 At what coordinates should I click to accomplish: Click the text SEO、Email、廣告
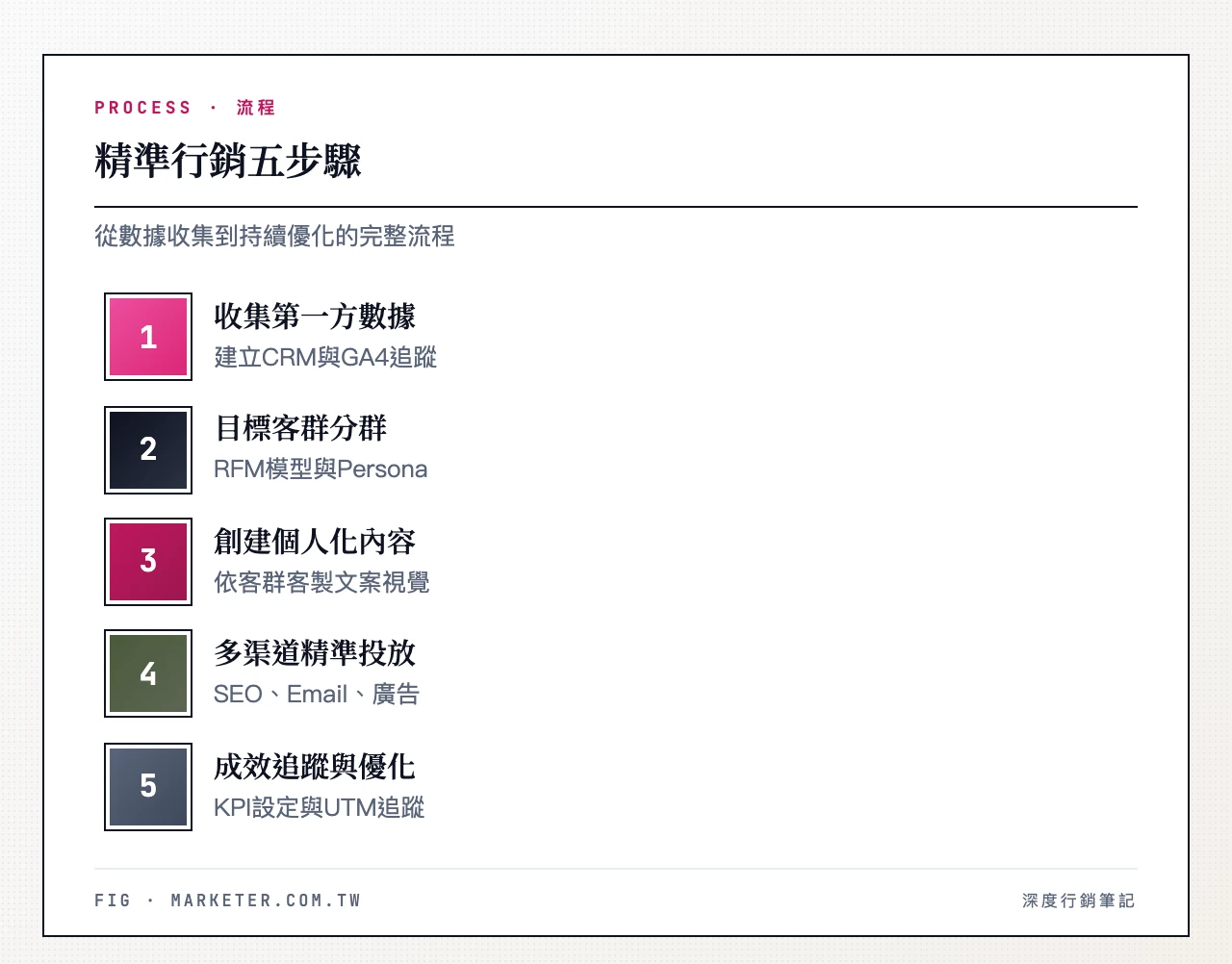pos(317,695)
